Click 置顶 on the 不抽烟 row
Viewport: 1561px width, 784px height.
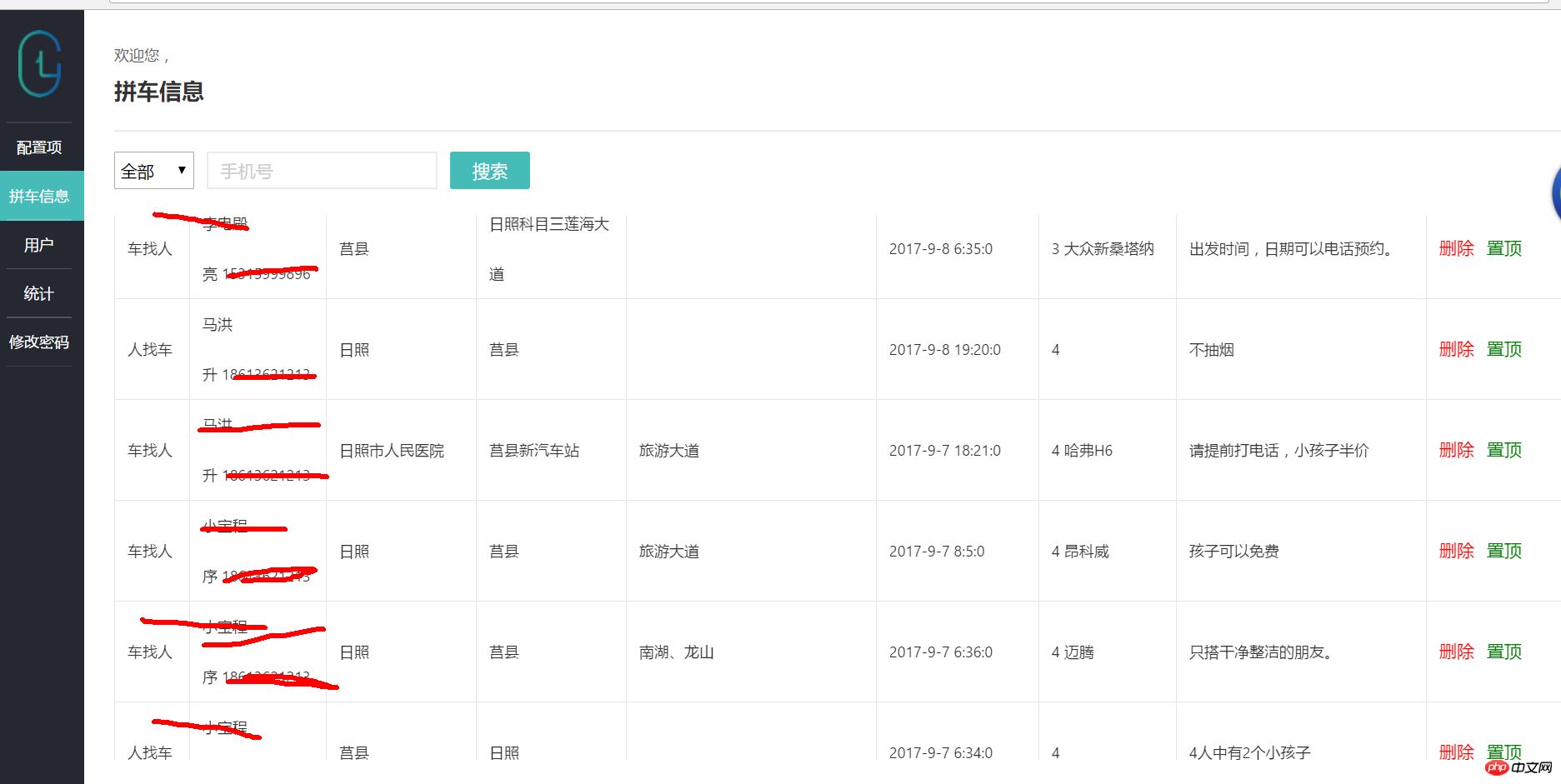(x=1504, y=349)
